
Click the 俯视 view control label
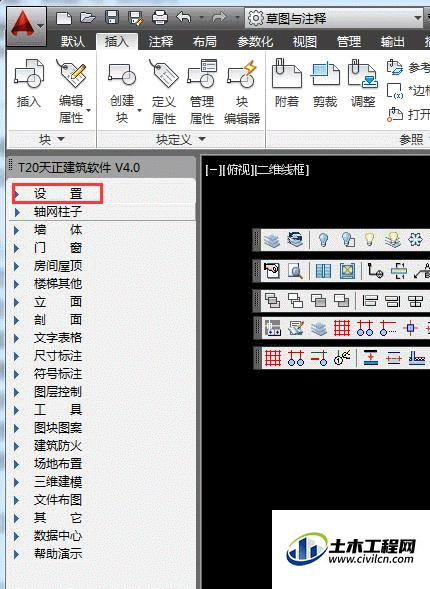[x=238, y=170]
